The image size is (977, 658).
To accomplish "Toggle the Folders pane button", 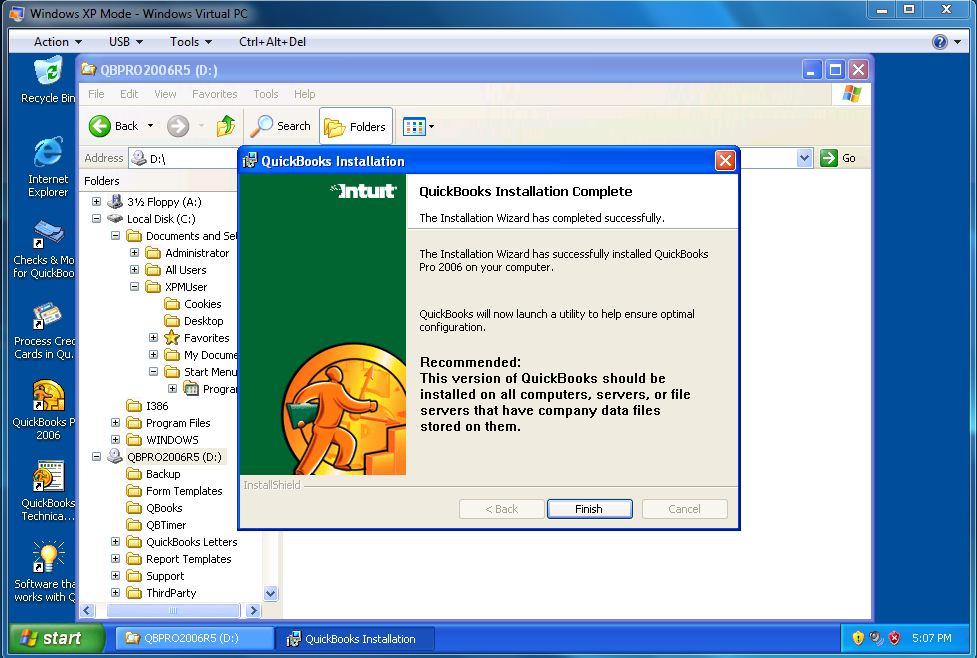I will pos(356,126).
